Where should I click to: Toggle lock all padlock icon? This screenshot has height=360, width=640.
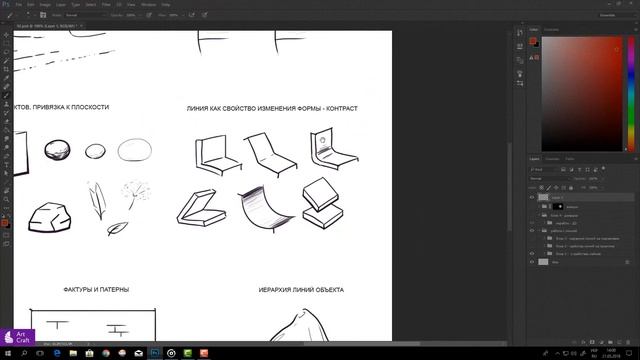pyautogui.click(x=571, y=188)
